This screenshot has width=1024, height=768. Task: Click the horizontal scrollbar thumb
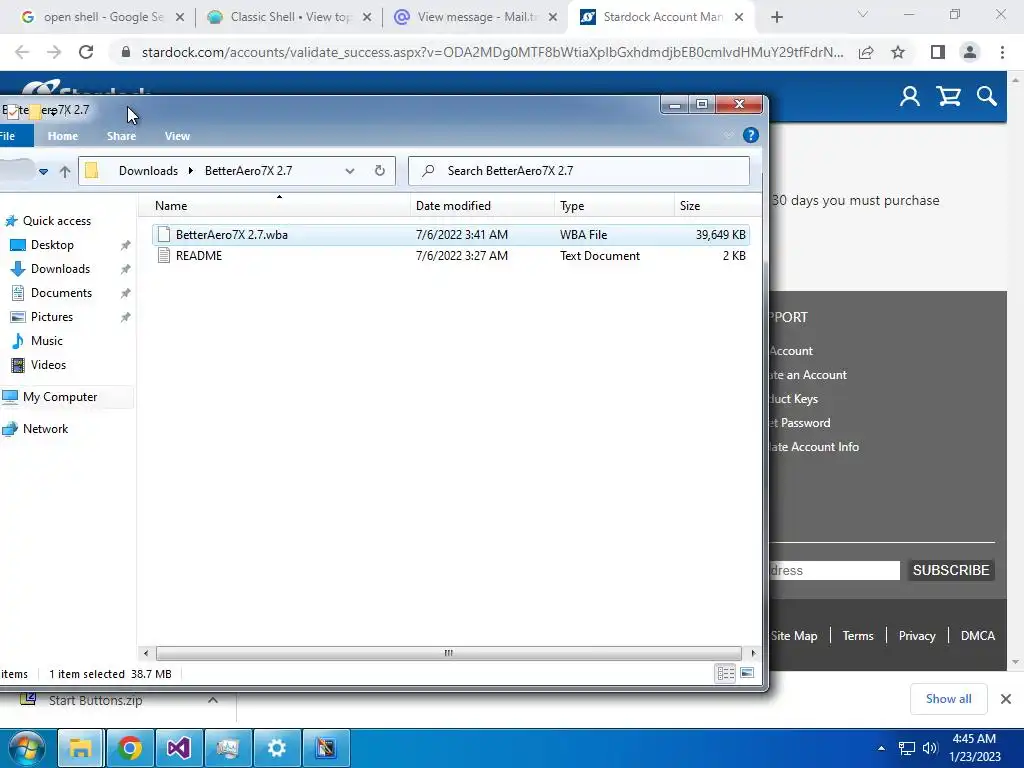[449, 653]
